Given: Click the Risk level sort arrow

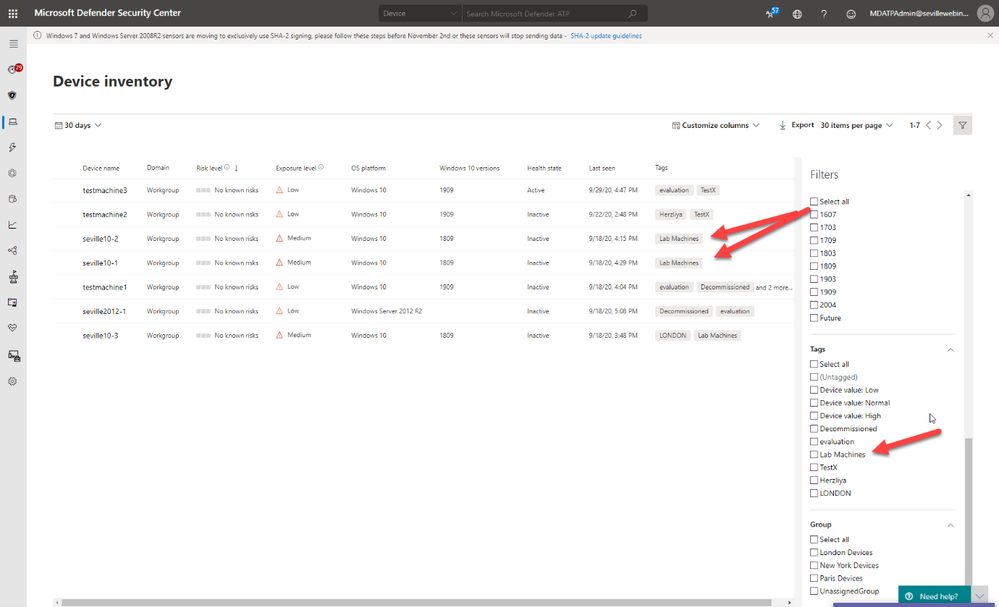Looking at the screenshot, I should 236,168.
